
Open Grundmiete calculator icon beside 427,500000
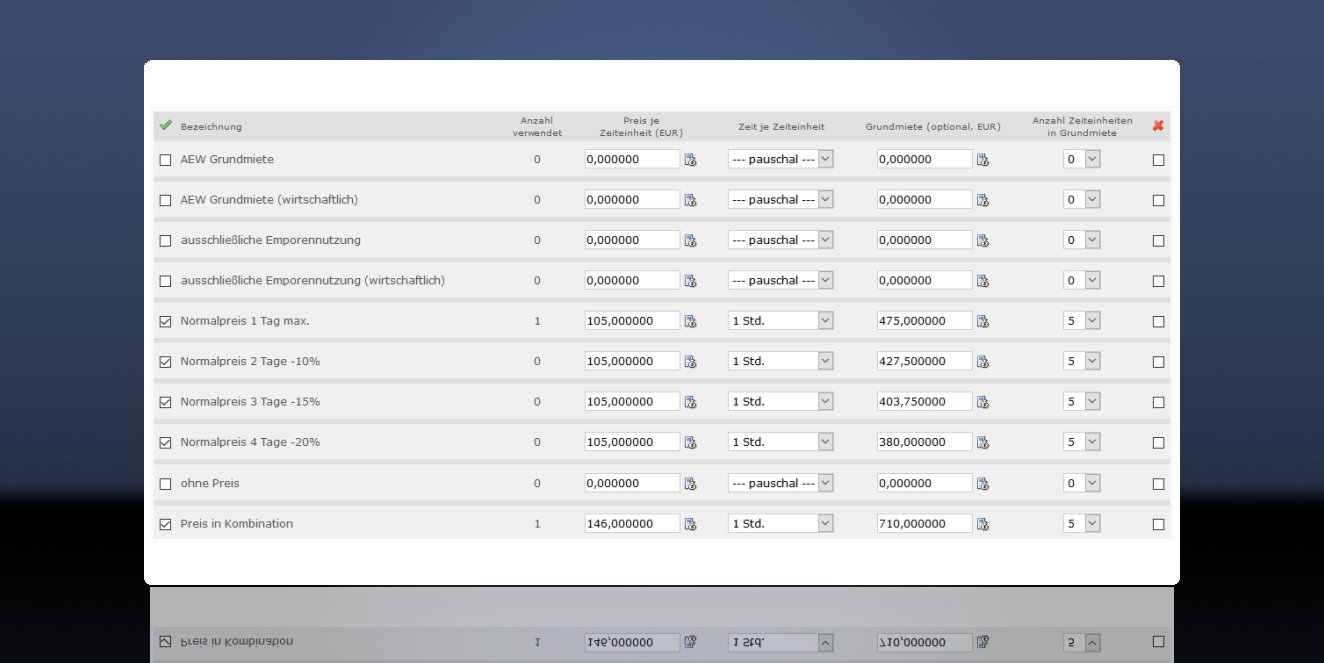point(983,361)
